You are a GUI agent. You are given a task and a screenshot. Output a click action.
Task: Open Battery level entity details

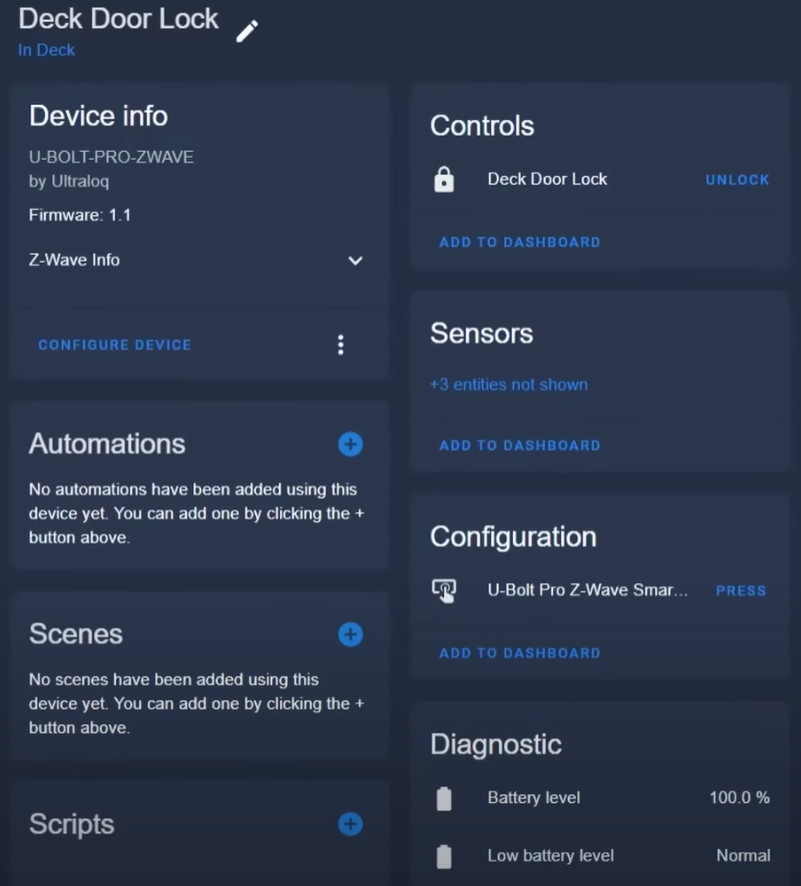(600, 798)
